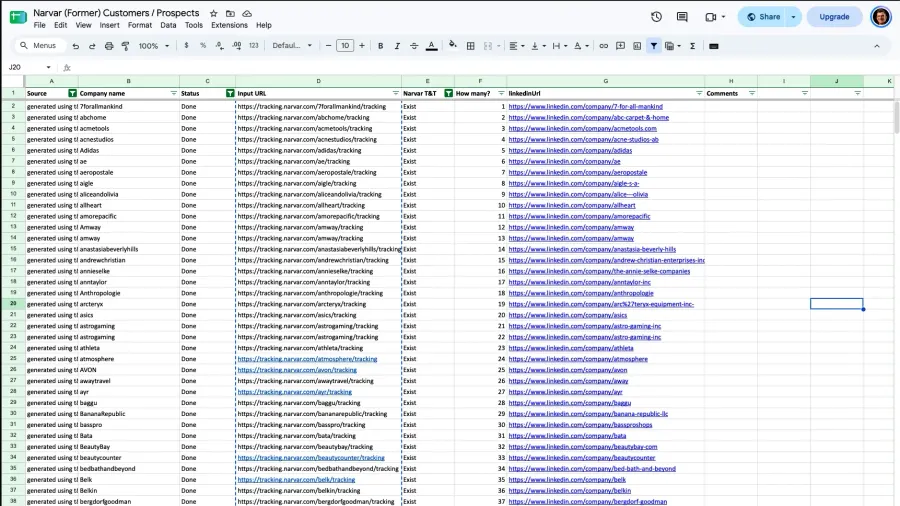Open the adidas LinkedIn company link
900x506 pixels.
[x=570, y=150]
